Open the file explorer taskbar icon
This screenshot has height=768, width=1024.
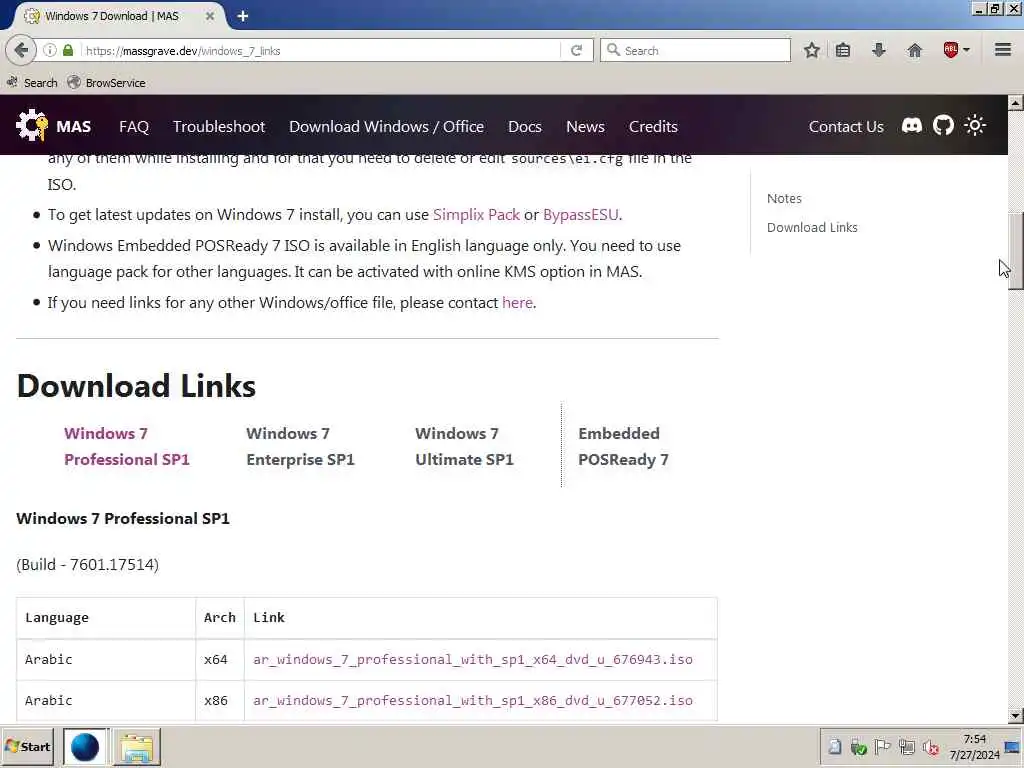click(136, 746)
